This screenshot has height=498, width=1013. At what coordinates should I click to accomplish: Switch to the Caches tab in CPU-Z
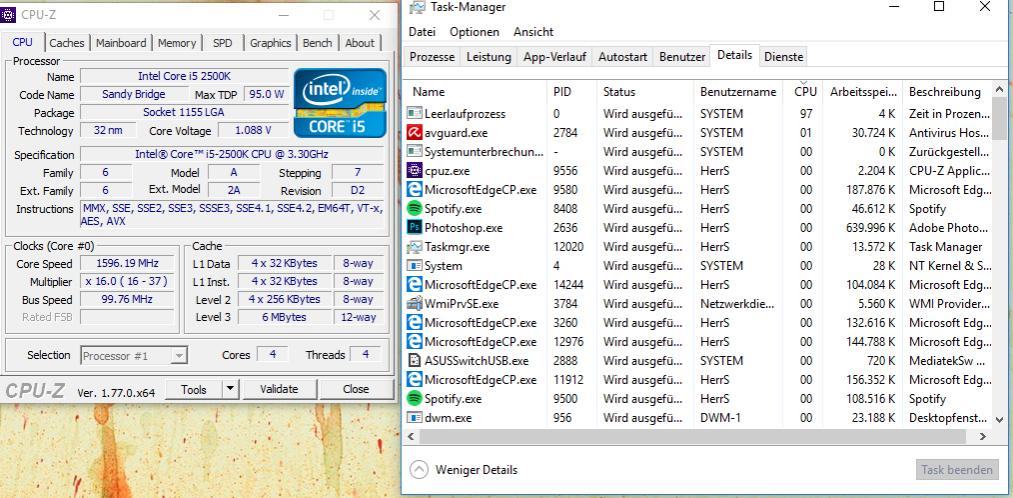(x=67, y=43)
